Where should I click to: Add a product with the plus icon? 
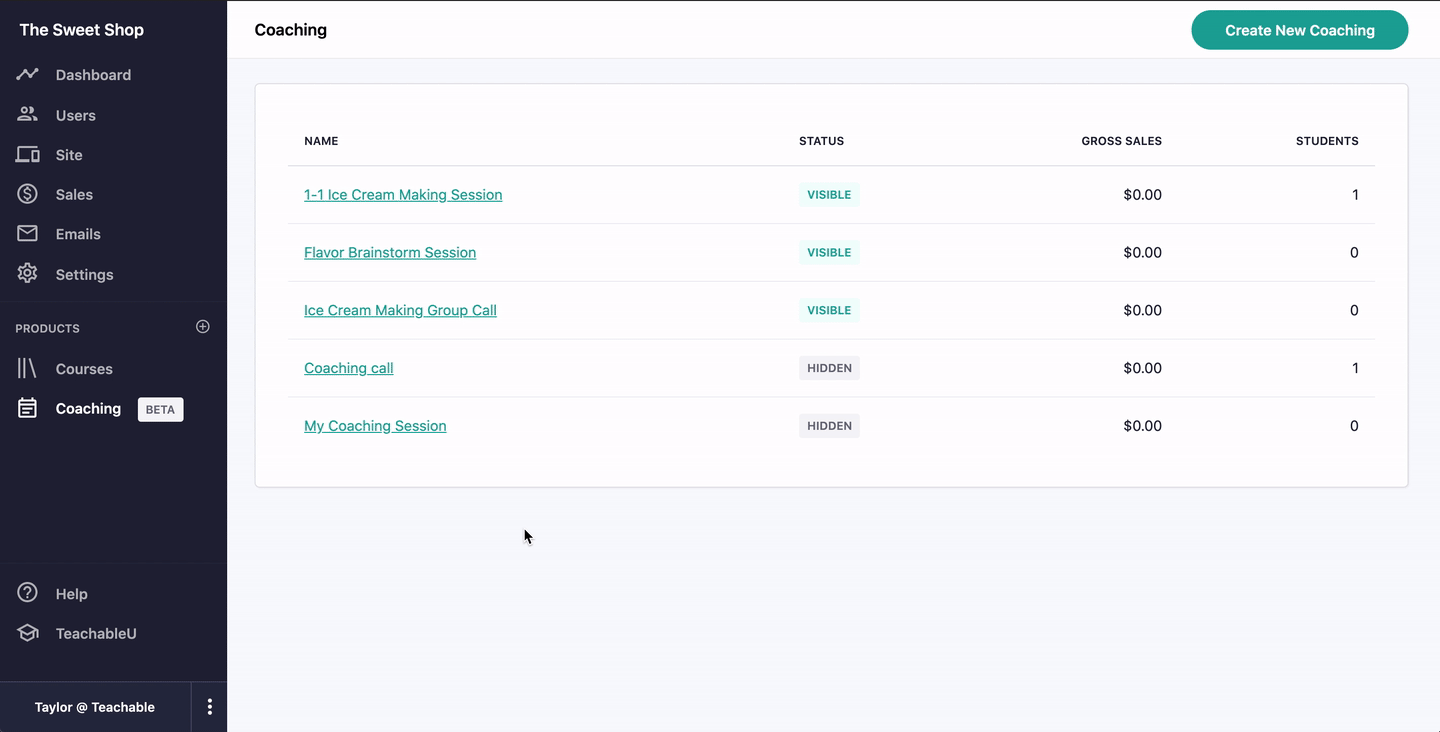pos(203,327)
